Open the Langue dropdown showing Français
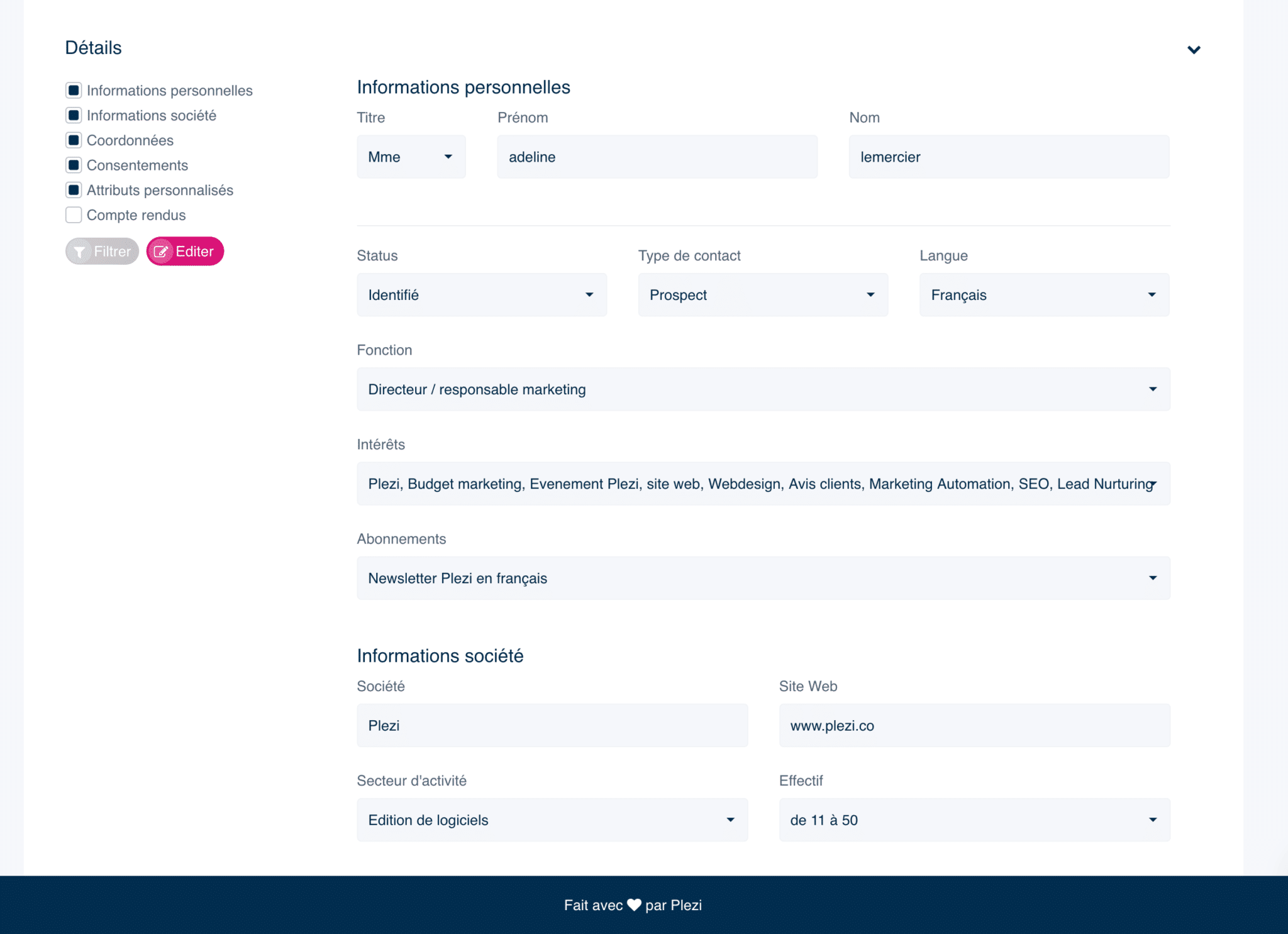This screenshot has width=1288, height=934. [1044, 295]
